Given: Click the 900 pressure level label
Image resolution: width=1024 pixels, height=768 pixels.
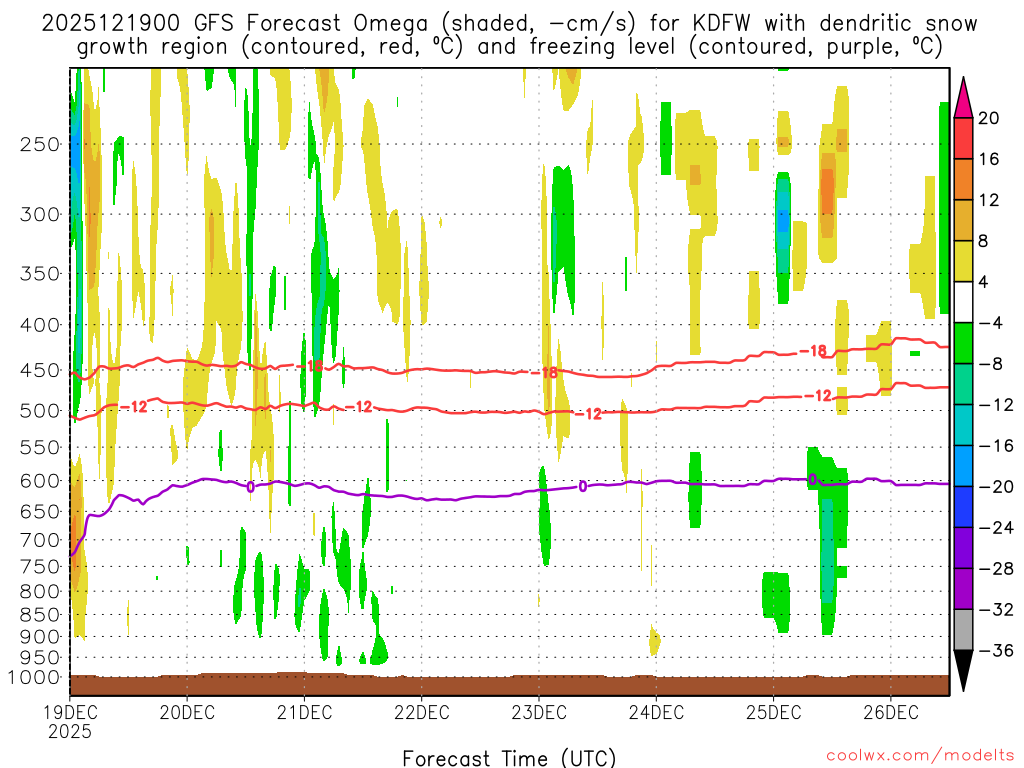Looking at the screenshot, I should coord(40,636).
